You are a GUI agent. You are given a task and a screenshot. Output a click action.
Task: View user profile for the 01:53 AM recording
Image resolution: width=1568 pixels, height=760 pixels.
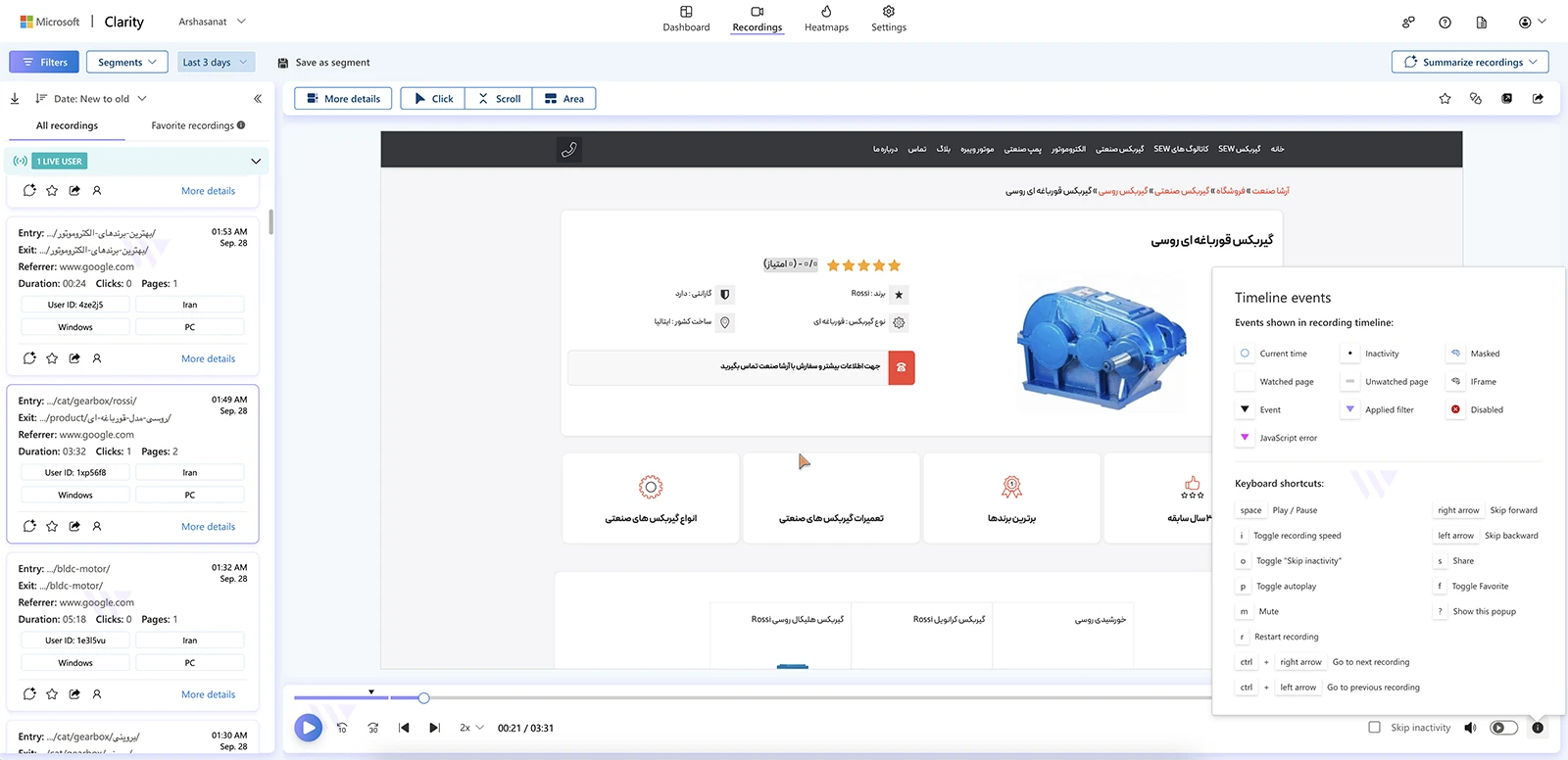pyautogui.click(x=97, y=358)
